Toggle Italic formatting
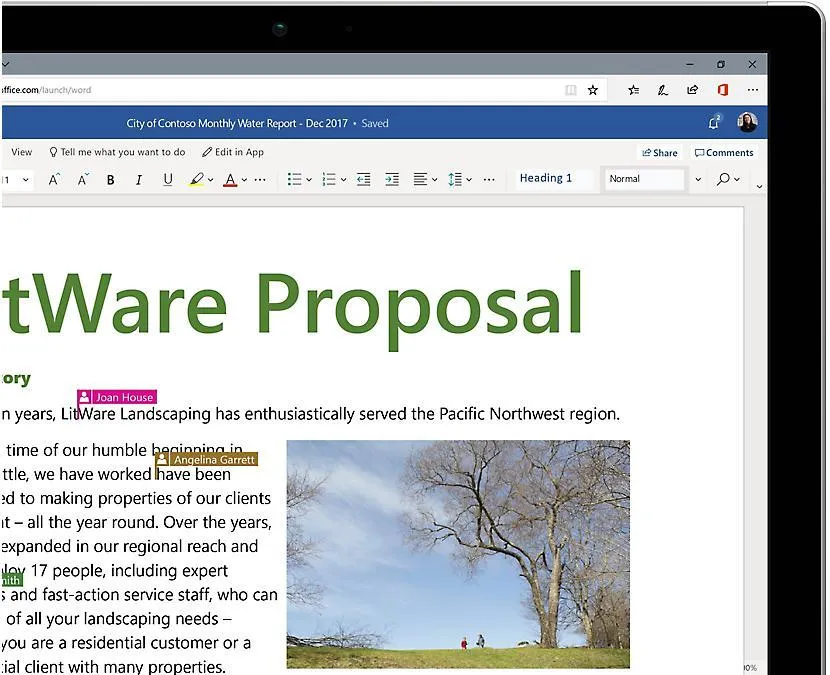The width and height of the screenshot is (830, 675). coord(139,180)
